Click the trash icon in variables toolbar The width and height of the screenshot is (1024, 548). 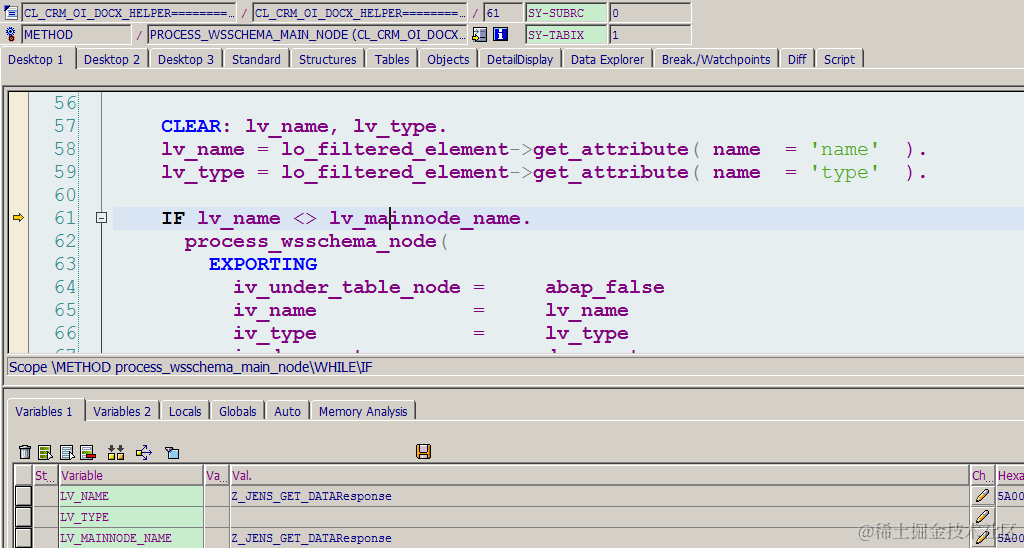[x=25, y=452]
